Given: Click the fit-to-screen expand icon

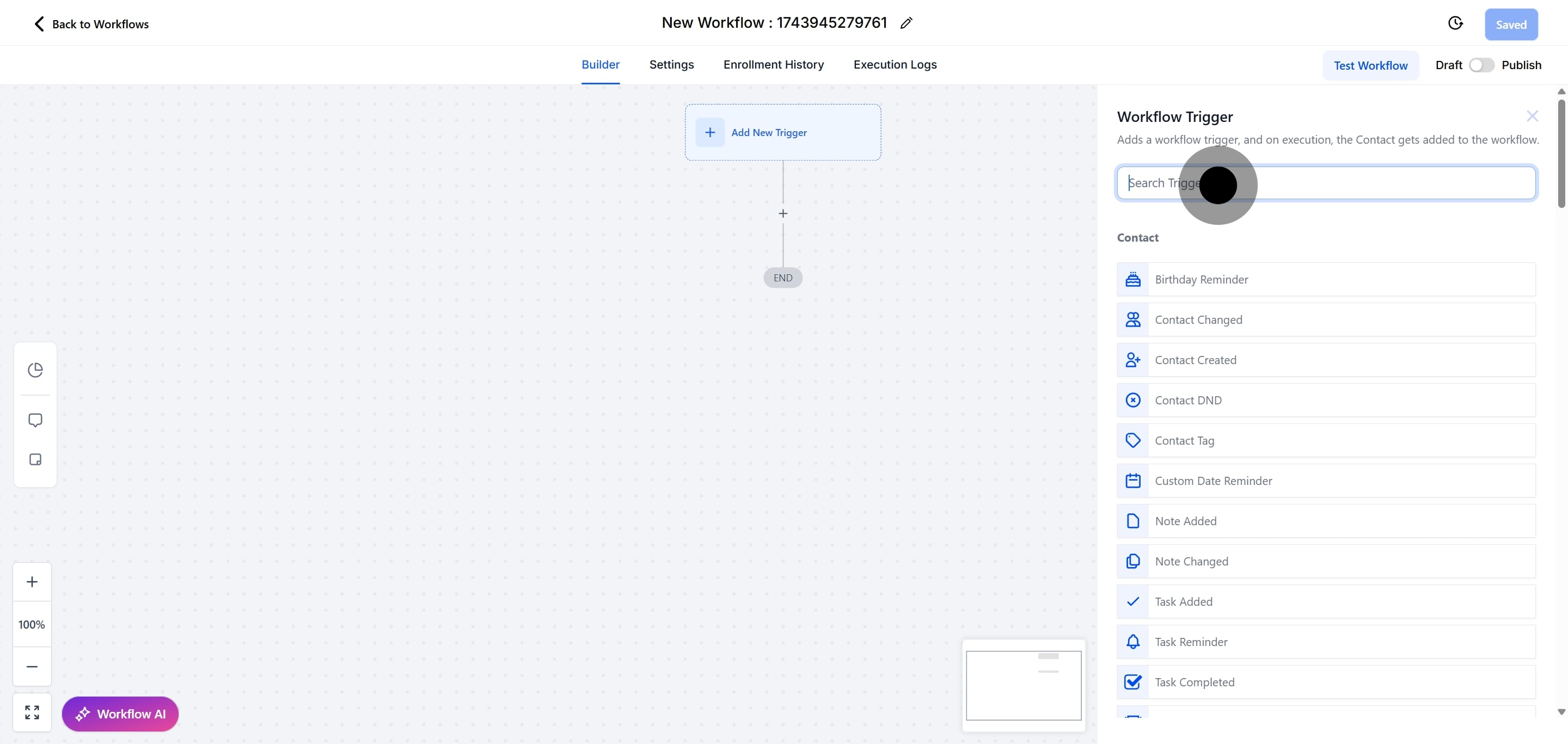Looking at the screenshot, I should [32, 712].
